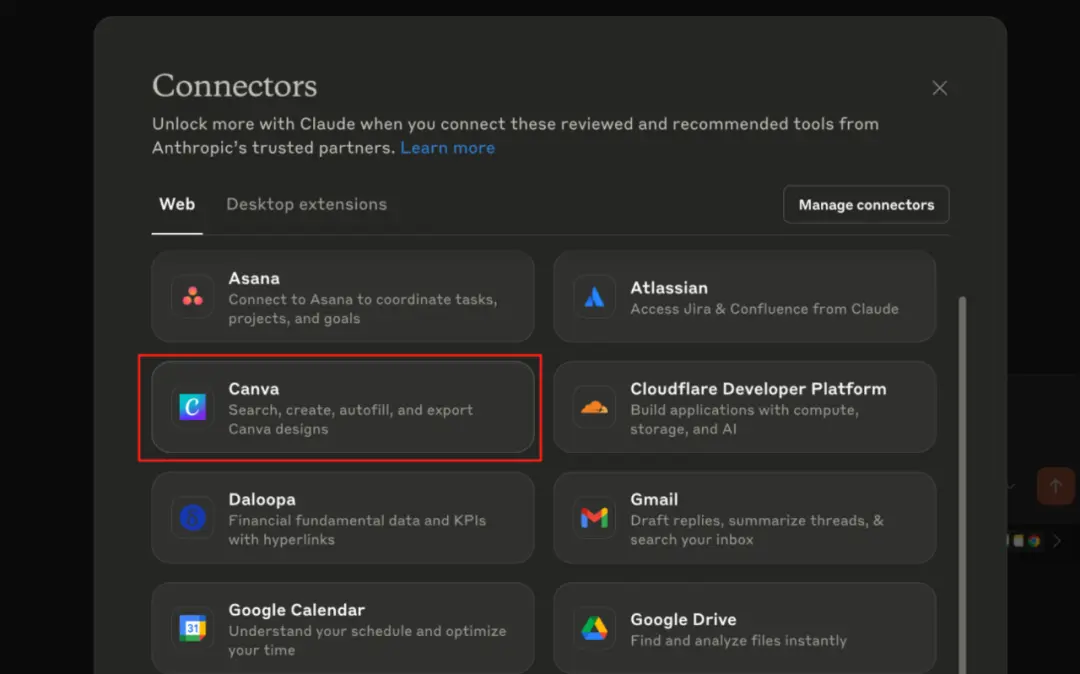Click the Gmail envelope logo

pos(594,517)
